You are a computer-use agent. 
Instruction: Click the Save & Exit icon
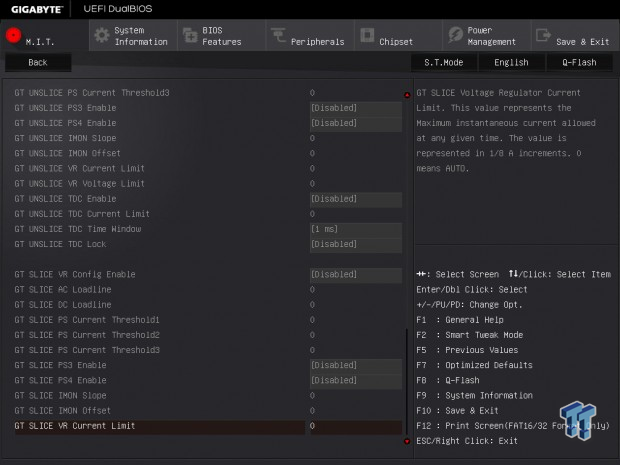(x=543, y=35)
